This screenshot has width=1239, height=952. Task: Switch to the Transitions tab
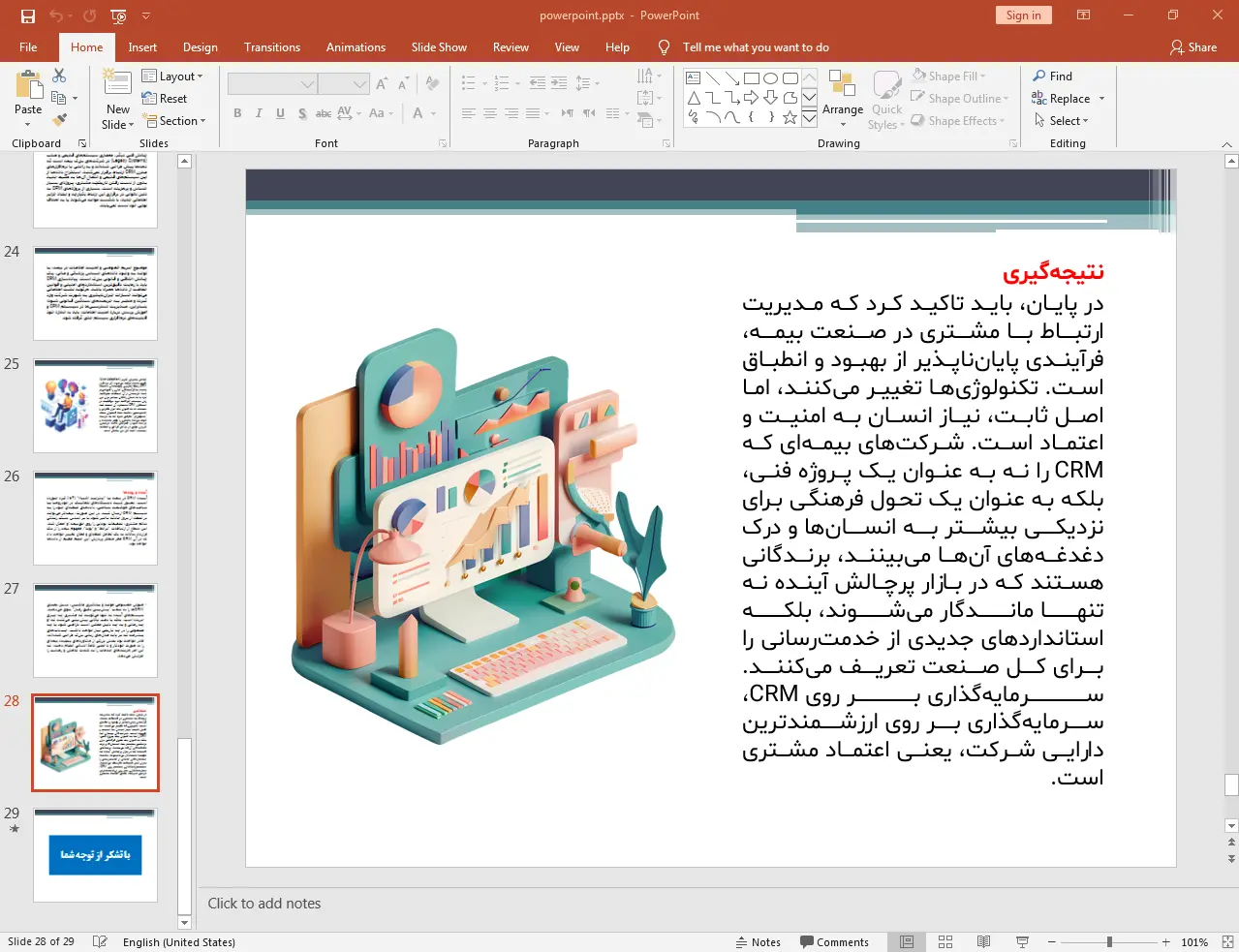click(272, 47)
